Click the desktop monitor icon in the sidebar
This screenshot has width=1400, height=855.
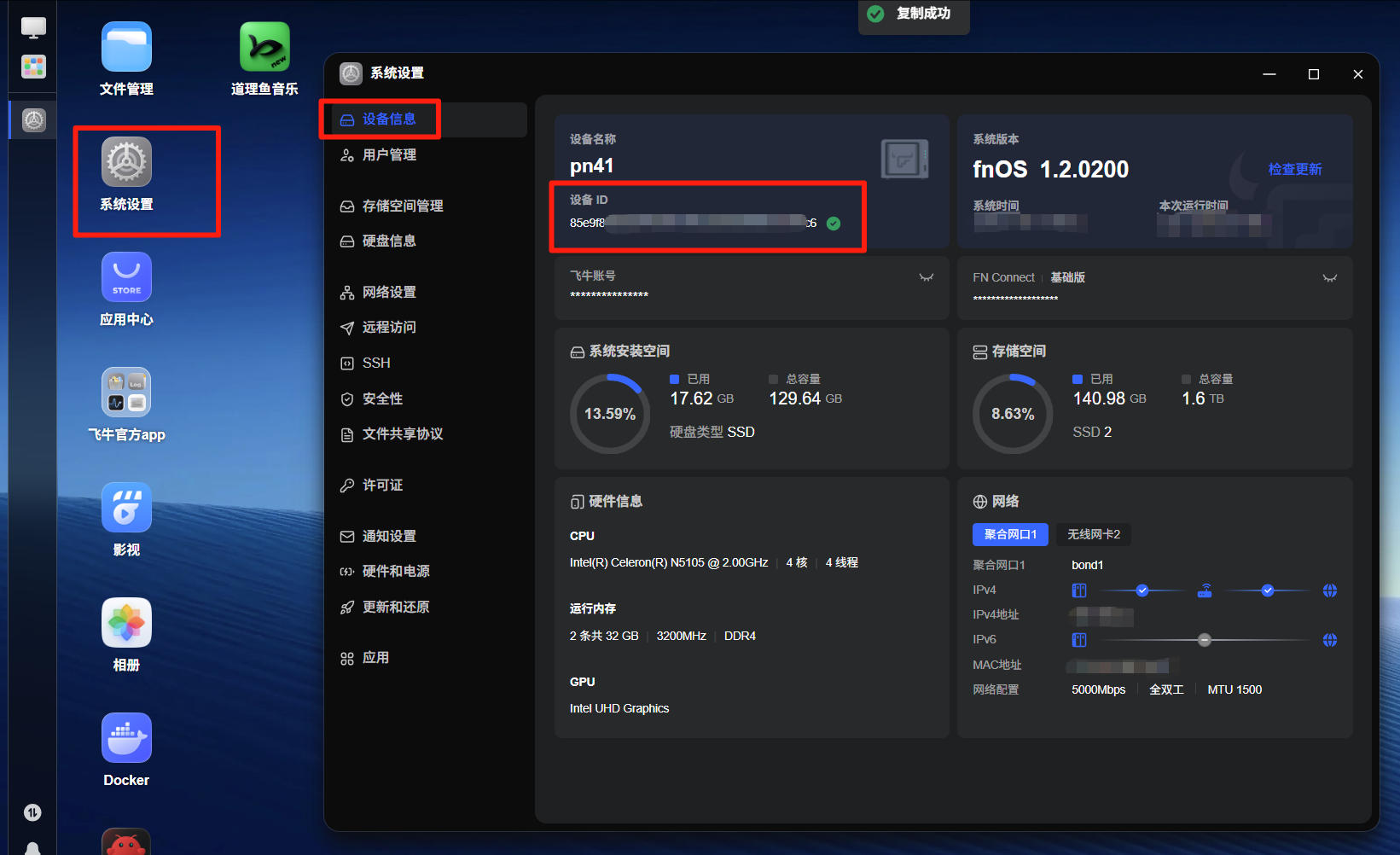[33, 27]
